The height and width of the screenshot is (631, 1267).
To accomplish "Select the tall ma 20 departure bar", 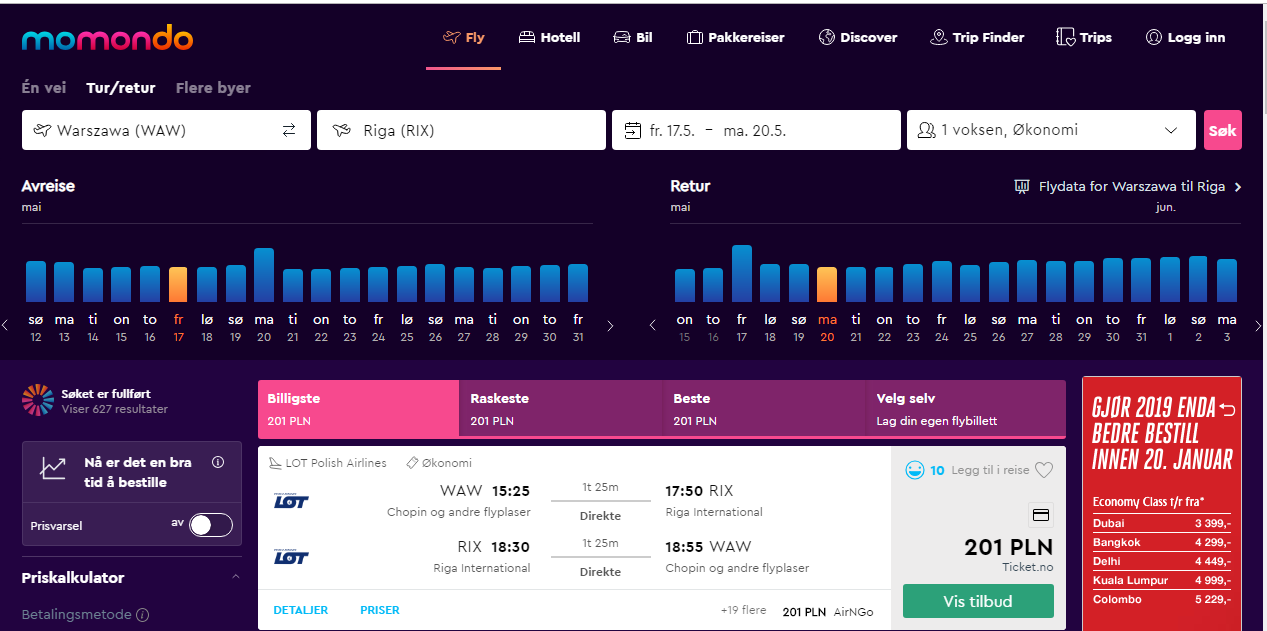I will click(x=264, y=275).
